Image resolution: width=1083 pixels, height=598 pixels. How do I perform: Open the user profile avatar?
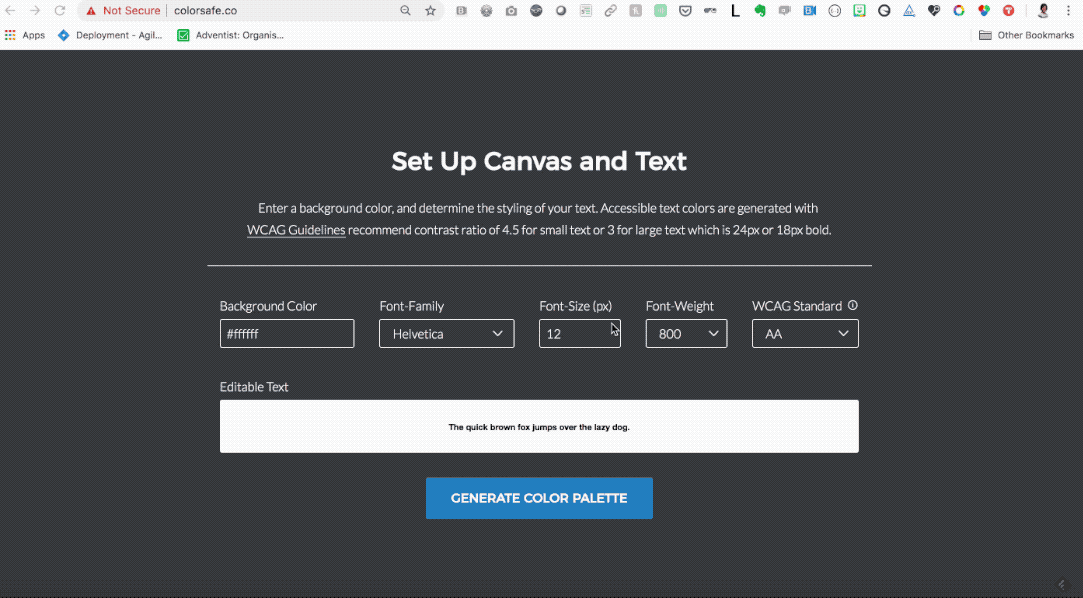[x=1043, y=10]
